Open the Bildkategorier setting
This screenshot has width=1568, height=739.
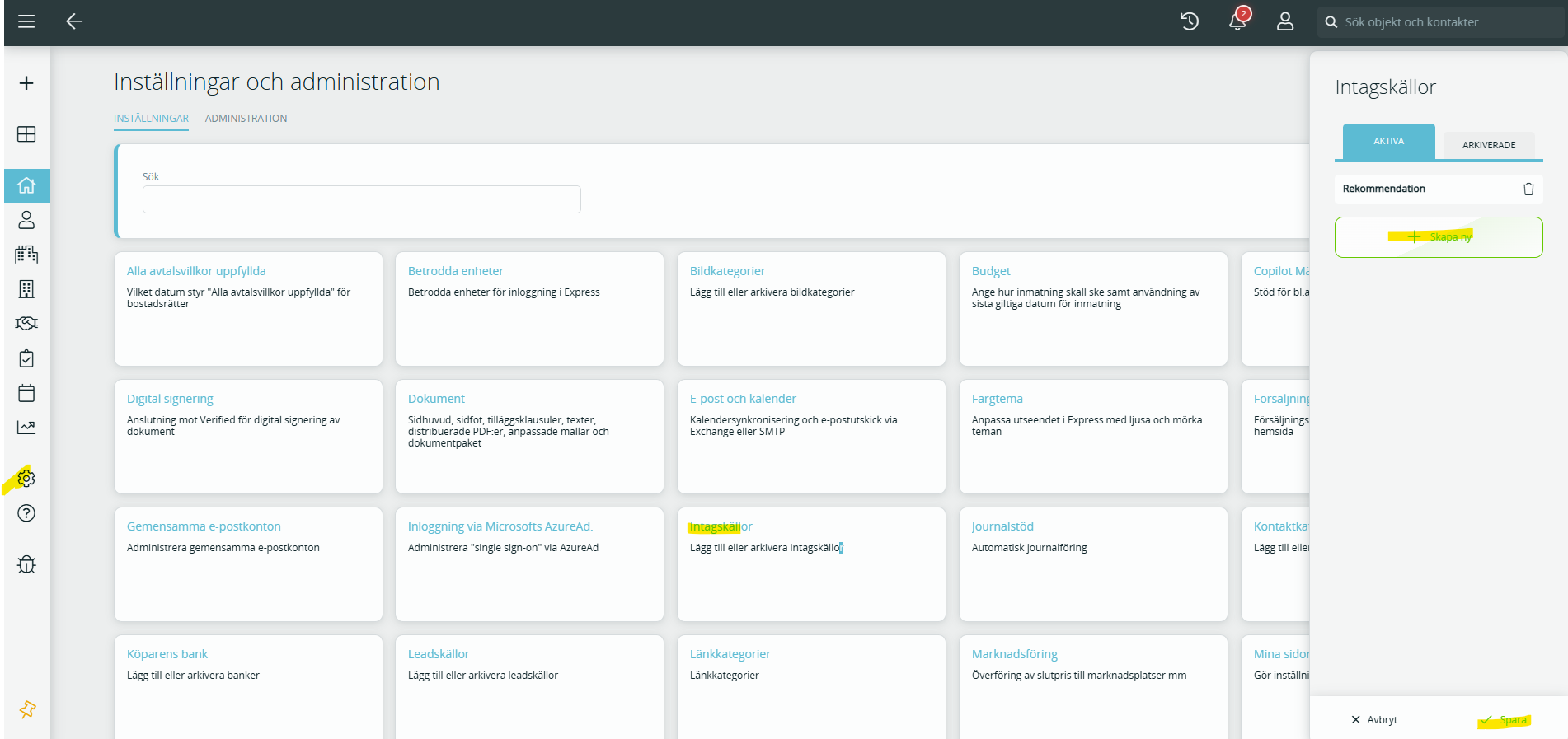811,309
